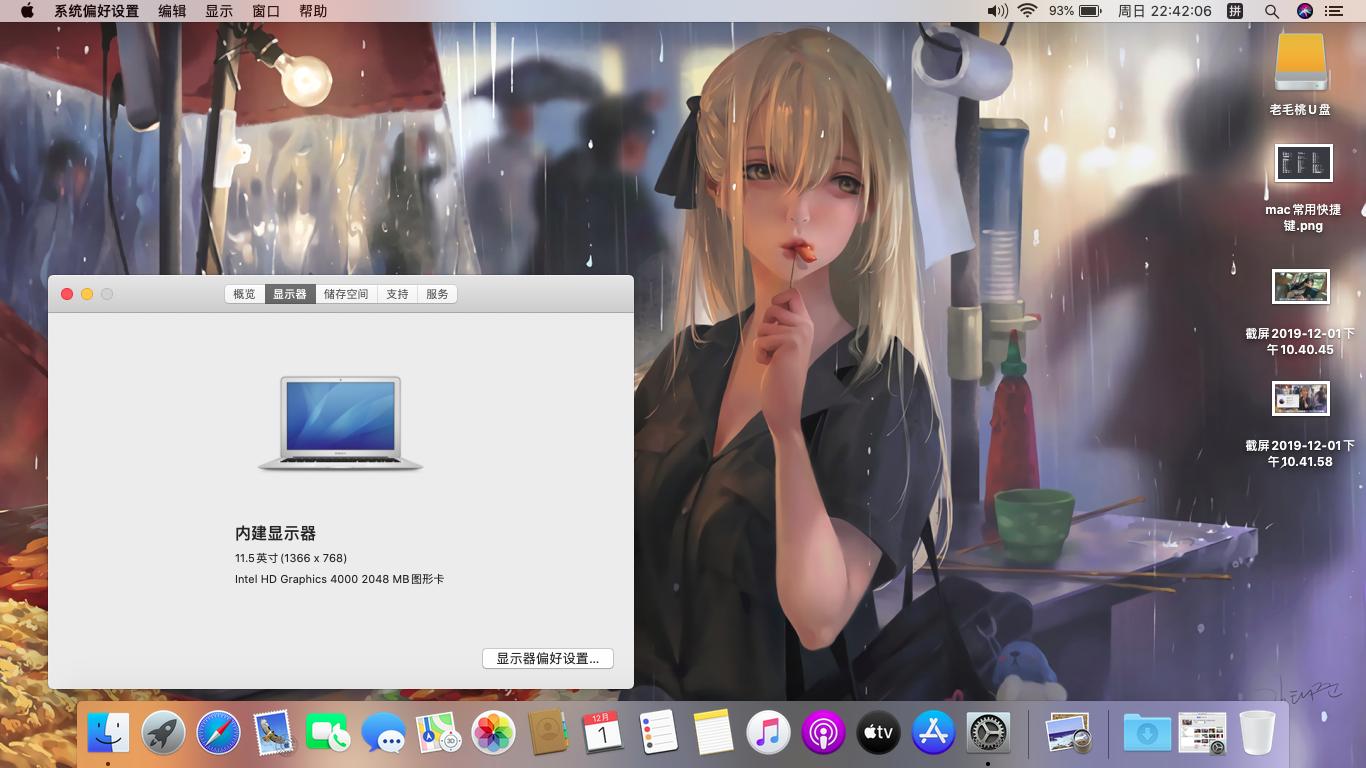The height and width of the screenshot is (768, 1366).
Task: Click the Intel HD Graphics 4000 2048 MB 图形卡 text
Action: pos(340,579)
